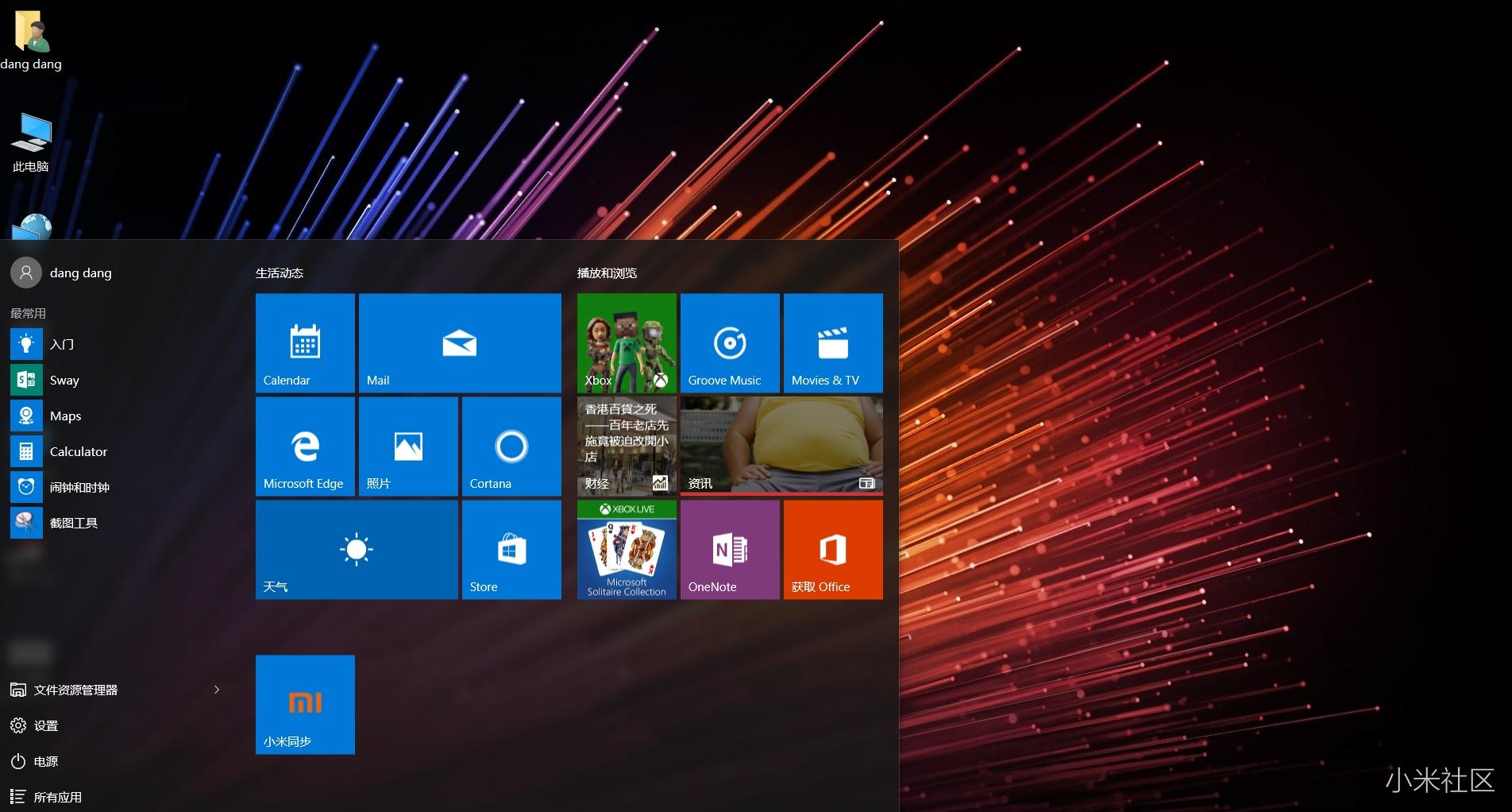Open the 小米同步 tile

coord(305,705)
